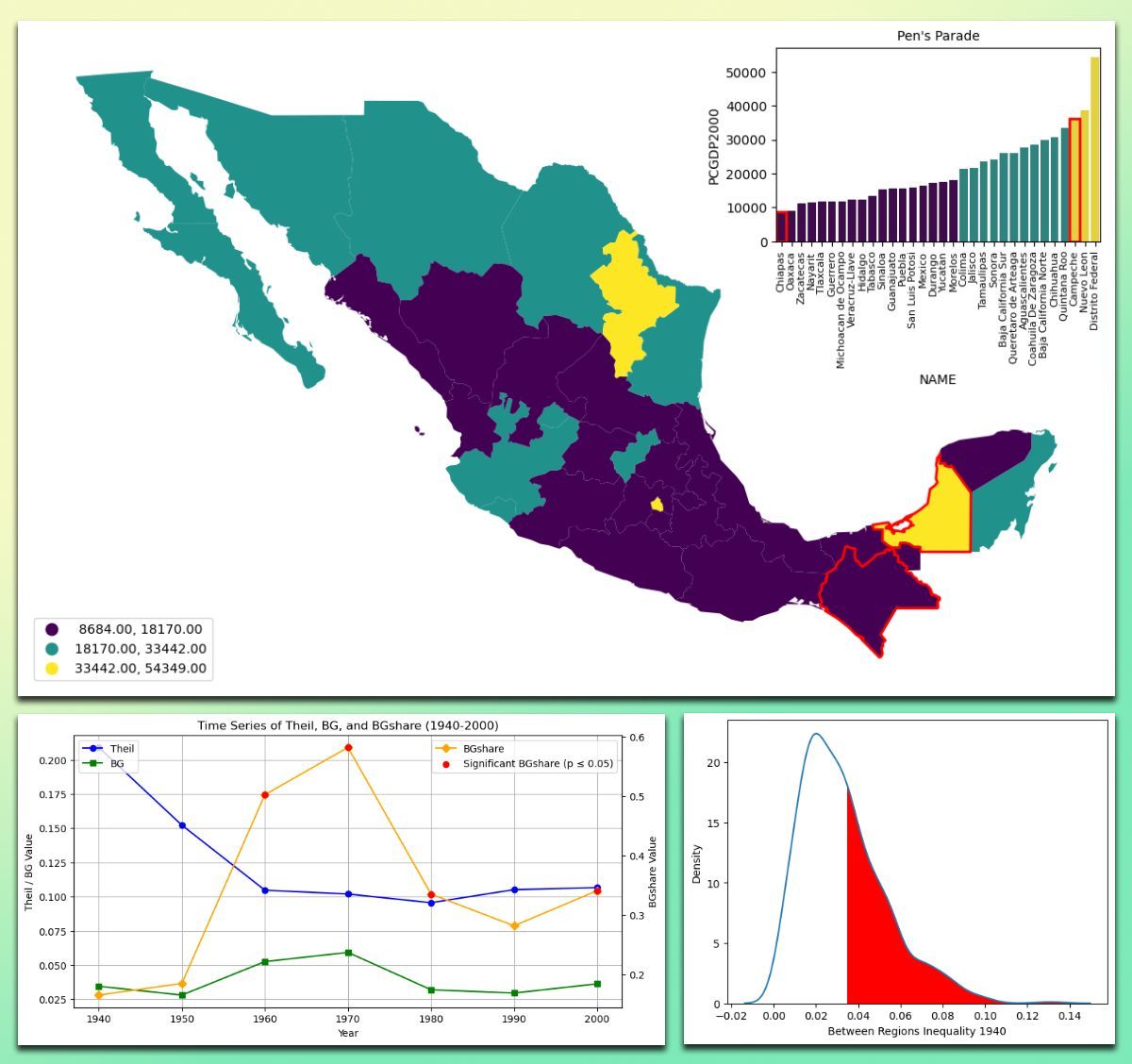
Task: Click the '50000' y-axis tick label
Action: point(746,73)
